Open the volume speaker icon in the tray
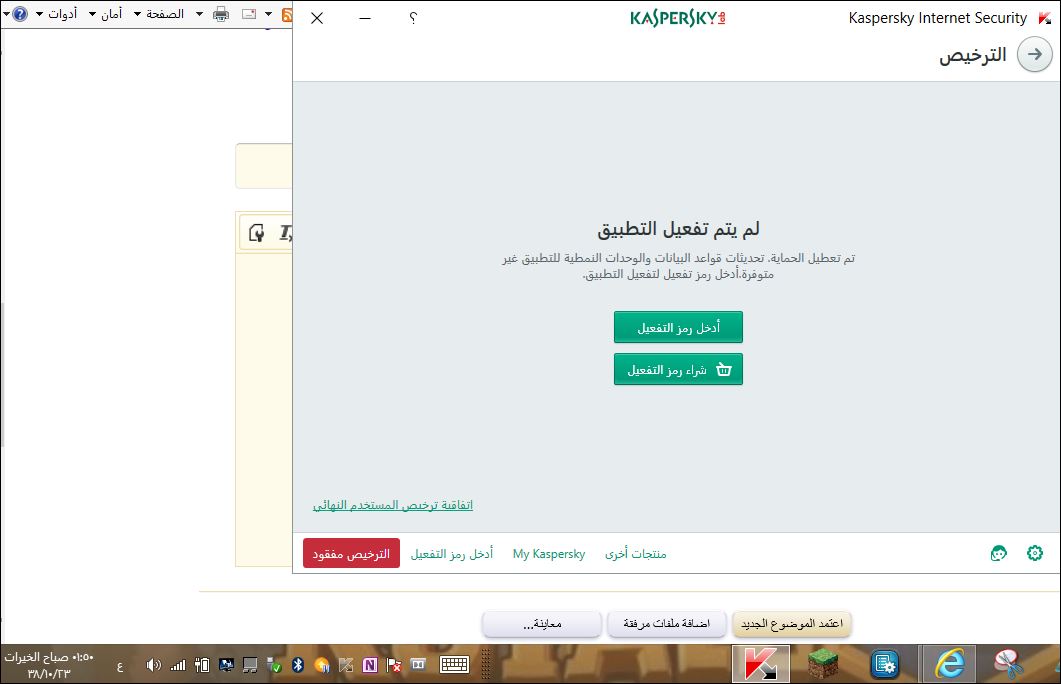Viewport: 1061px width, 684px height. pyautogui.click(x=154, y=665)
